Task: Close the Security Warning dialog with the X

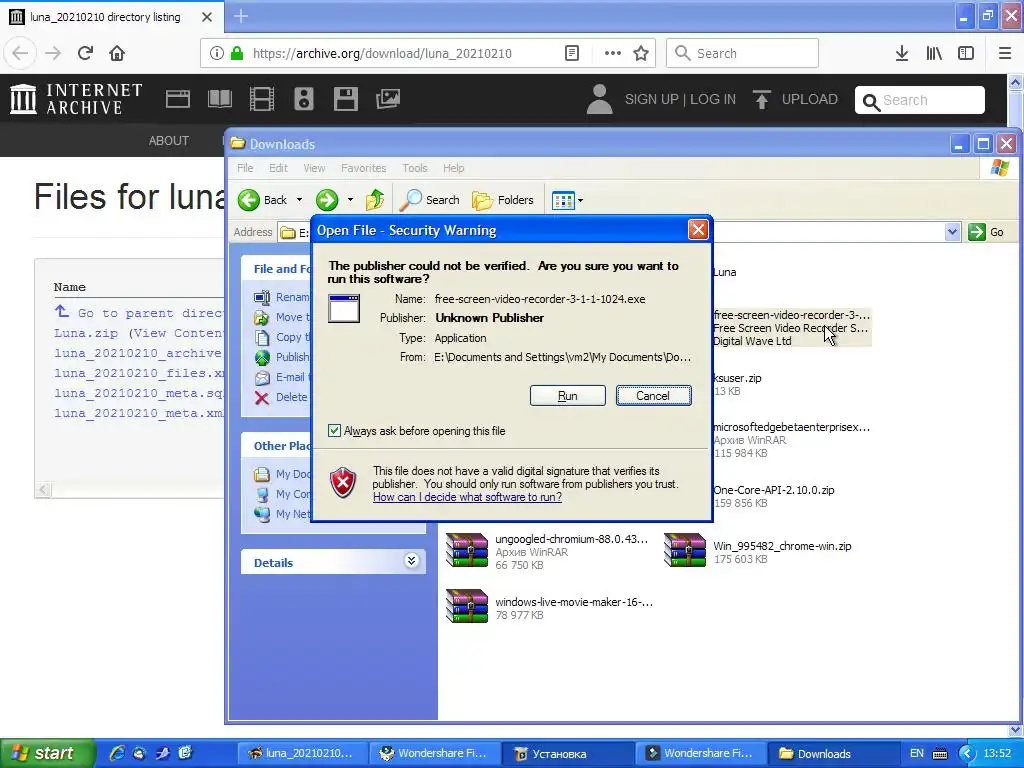Action: (x=698, y=230)
